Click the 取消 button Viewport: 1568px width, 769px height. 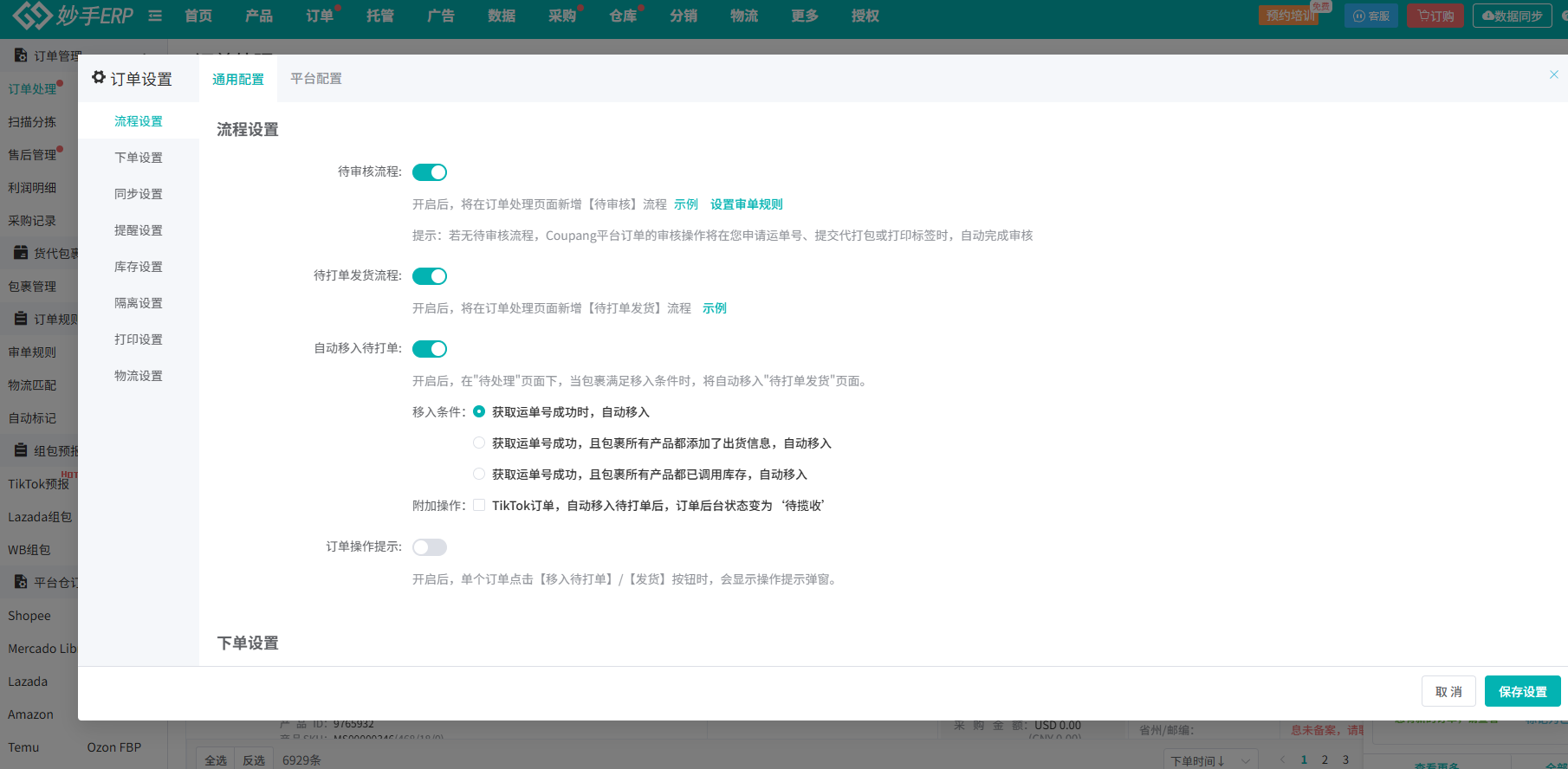pos(1449,691)
